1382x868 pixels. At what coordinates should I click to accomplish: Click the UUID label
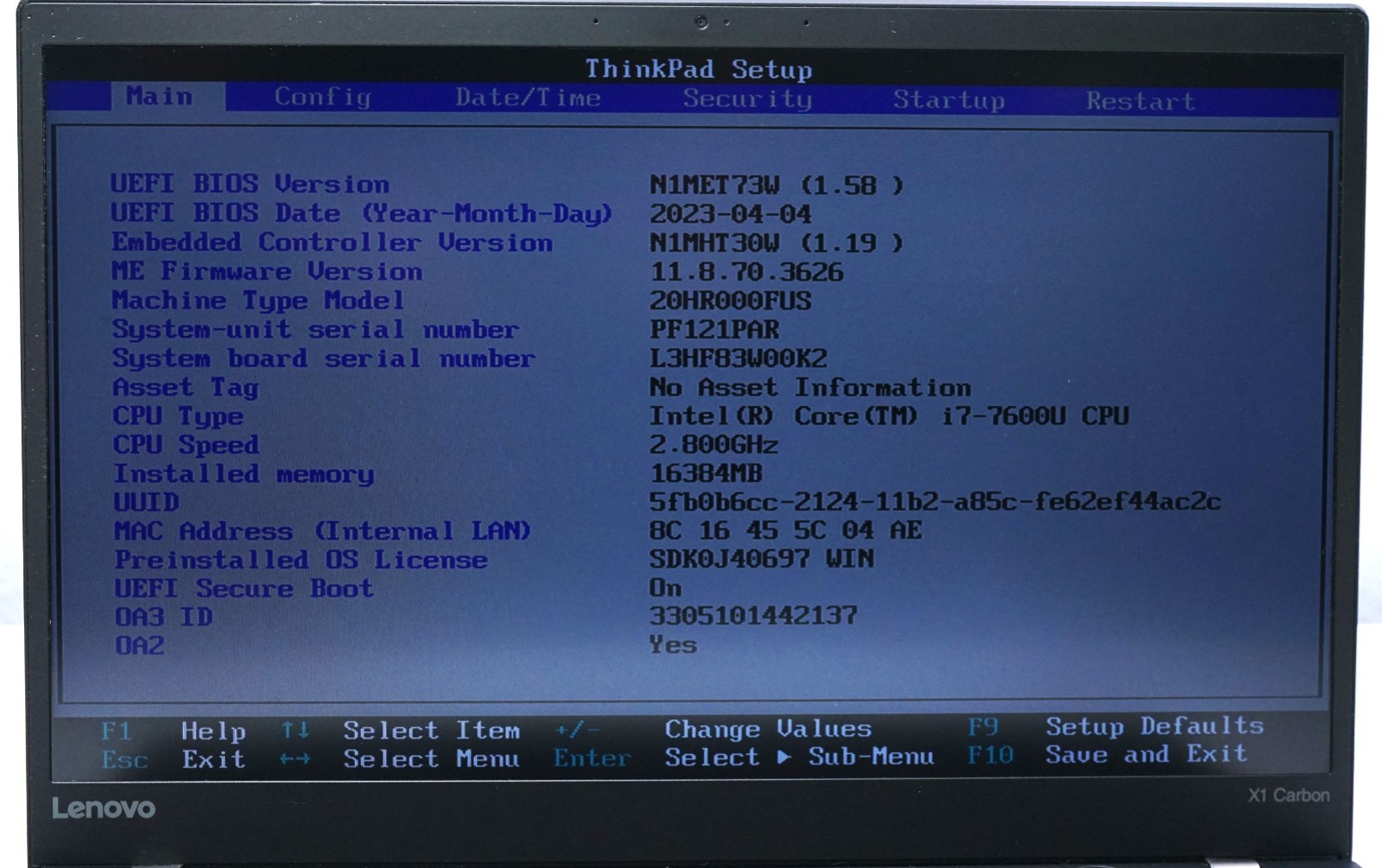[x=146, y=502]
